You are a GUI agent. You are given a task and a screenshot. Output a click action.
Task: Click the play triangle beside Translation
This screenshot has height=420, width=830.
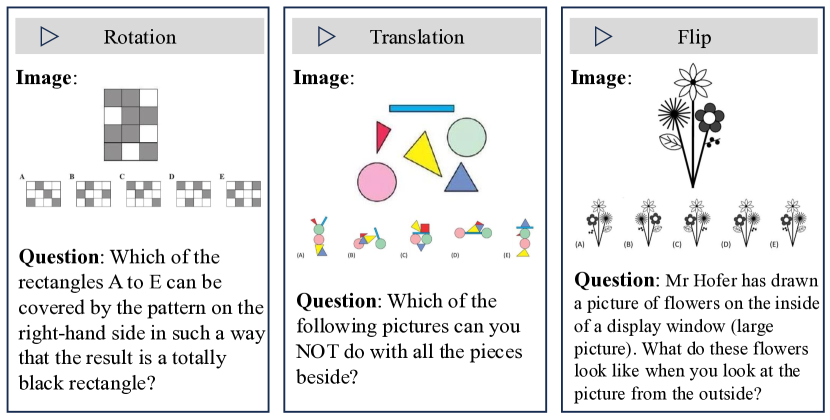tap(326, 37)
